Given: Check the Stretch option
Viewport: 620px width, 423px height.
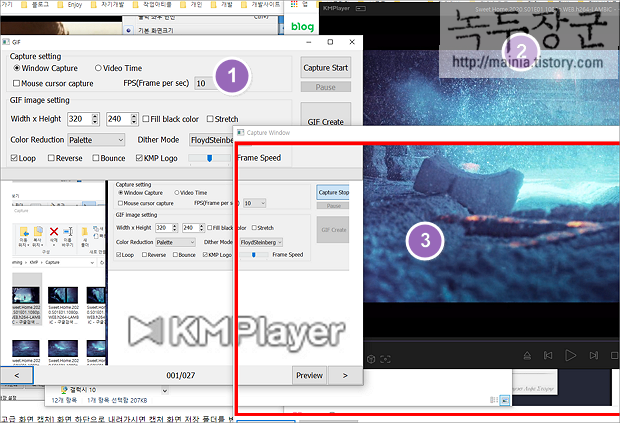Looking at the screenshot, I should 210,119.
